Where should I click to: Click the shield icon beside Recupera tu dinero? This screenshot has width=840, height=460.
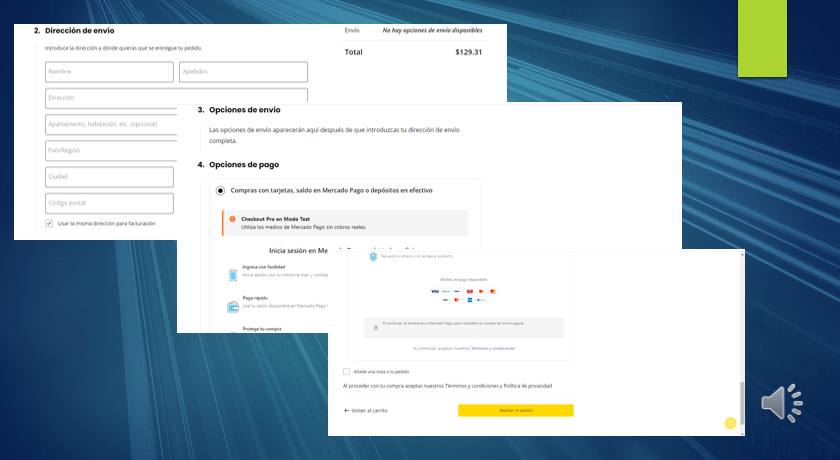(373, 257)
